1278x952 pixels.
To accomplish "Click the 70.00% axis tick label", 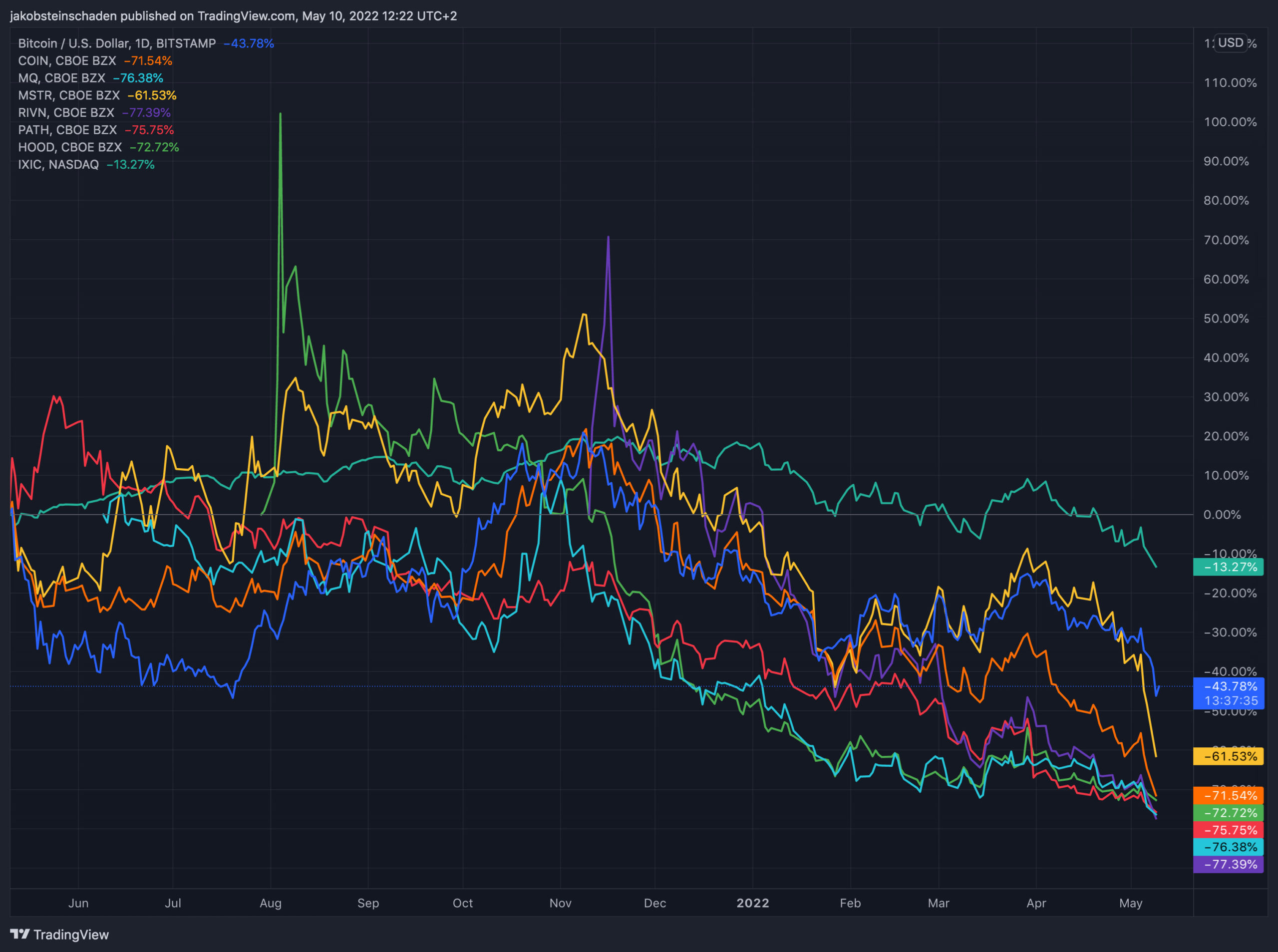I will click(1226, 240).
